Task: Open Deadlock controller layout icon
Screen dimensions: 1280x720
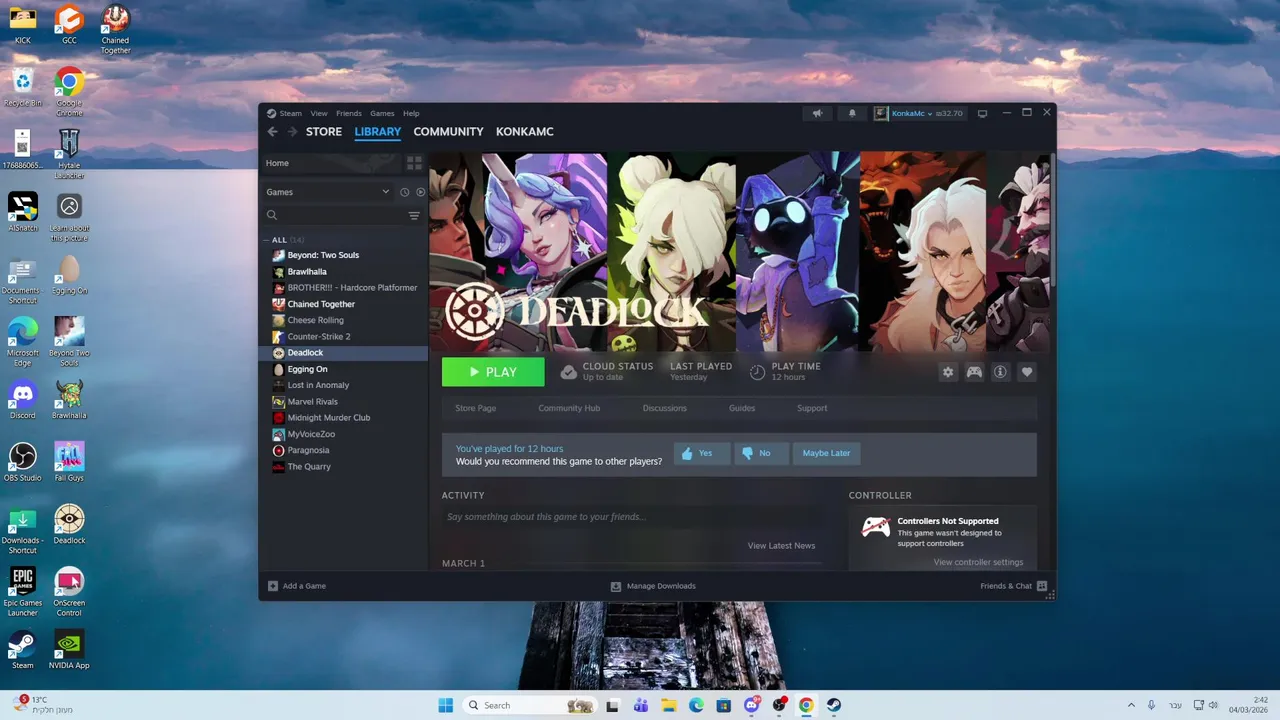Action: pos(974,372)
